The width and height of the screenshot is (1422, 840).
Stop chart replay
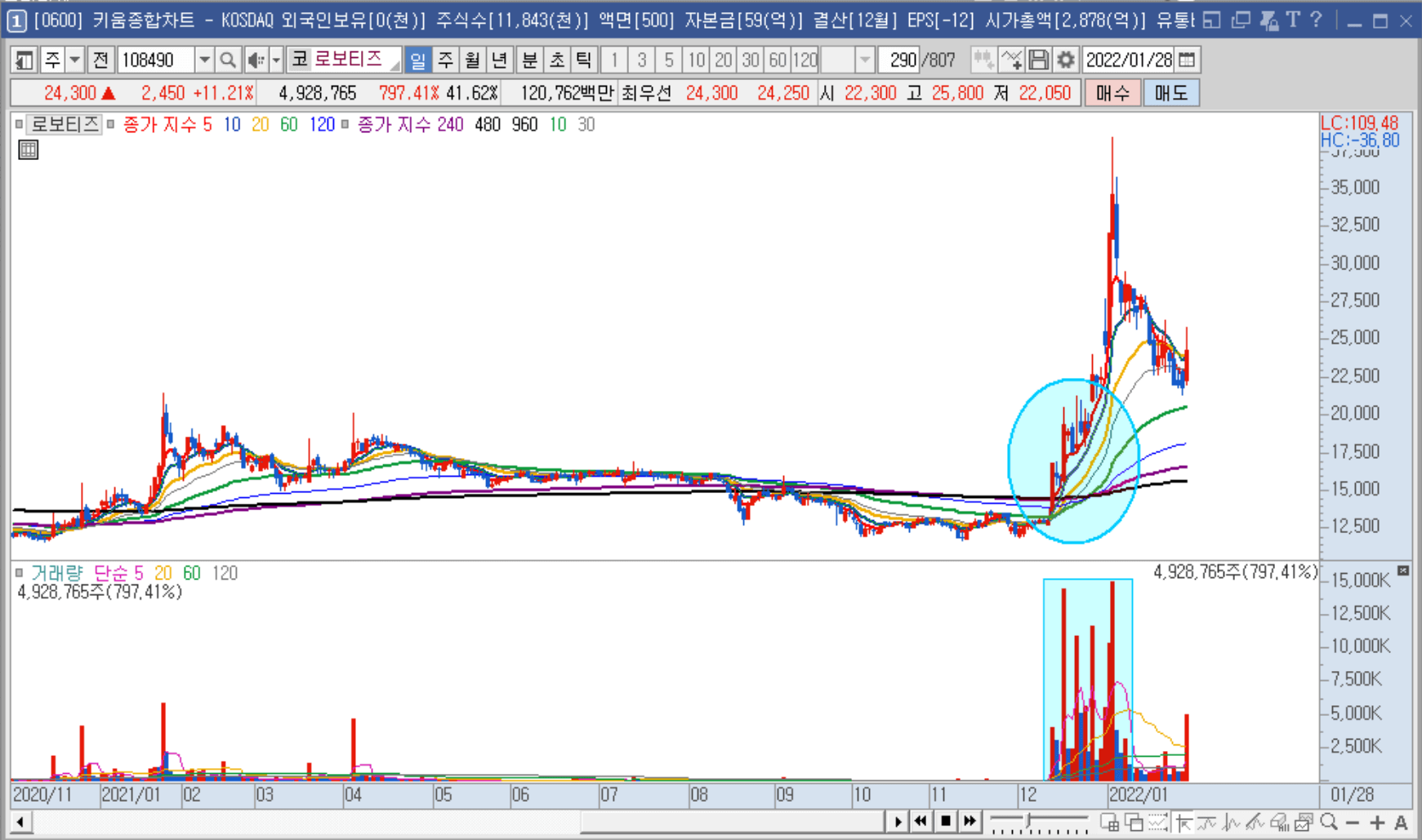(x=945, y=821)
